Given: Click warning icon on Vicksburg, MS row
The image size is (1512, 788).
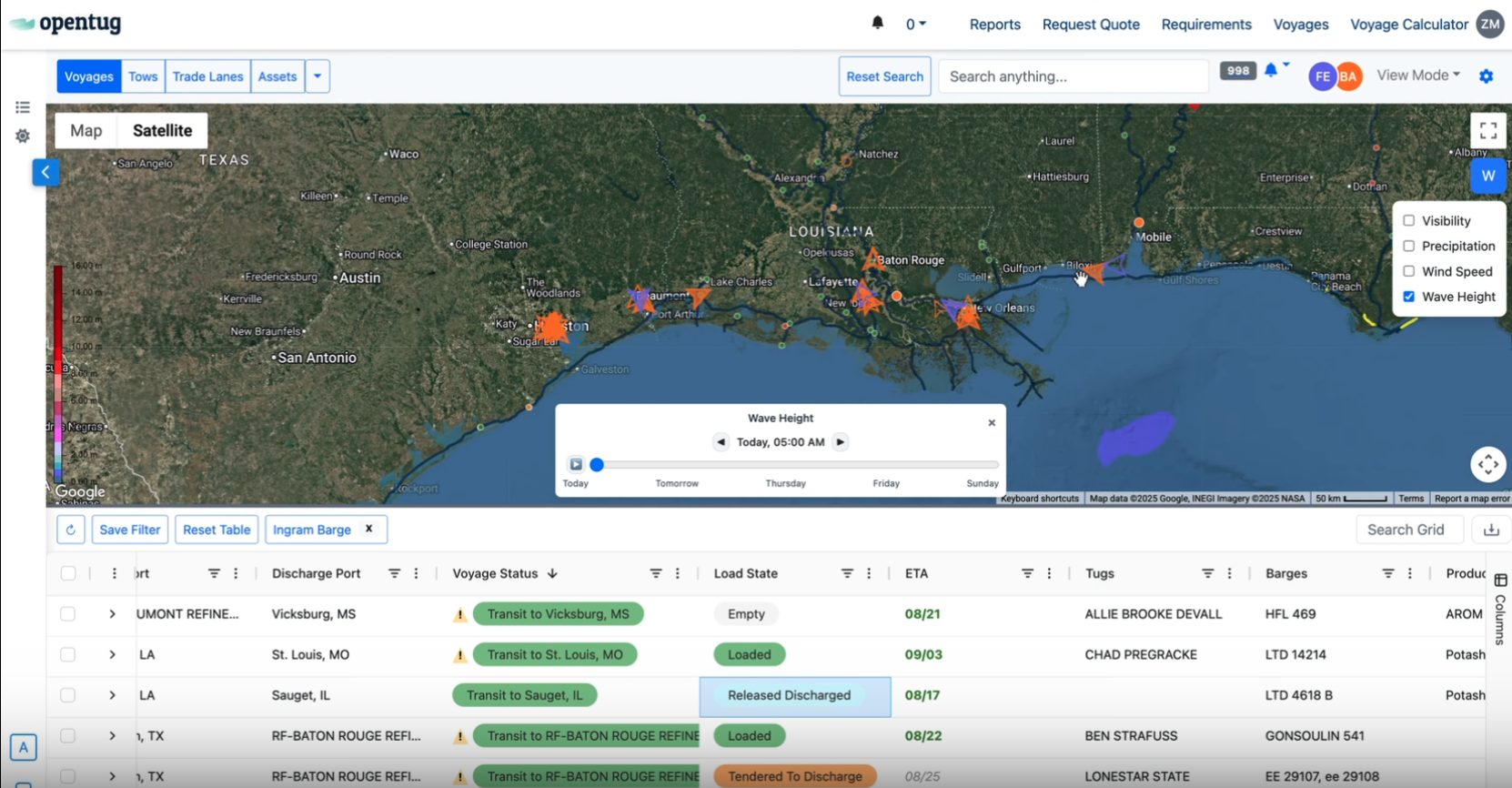Looking at the screenshot, I should tap(460, 614).
